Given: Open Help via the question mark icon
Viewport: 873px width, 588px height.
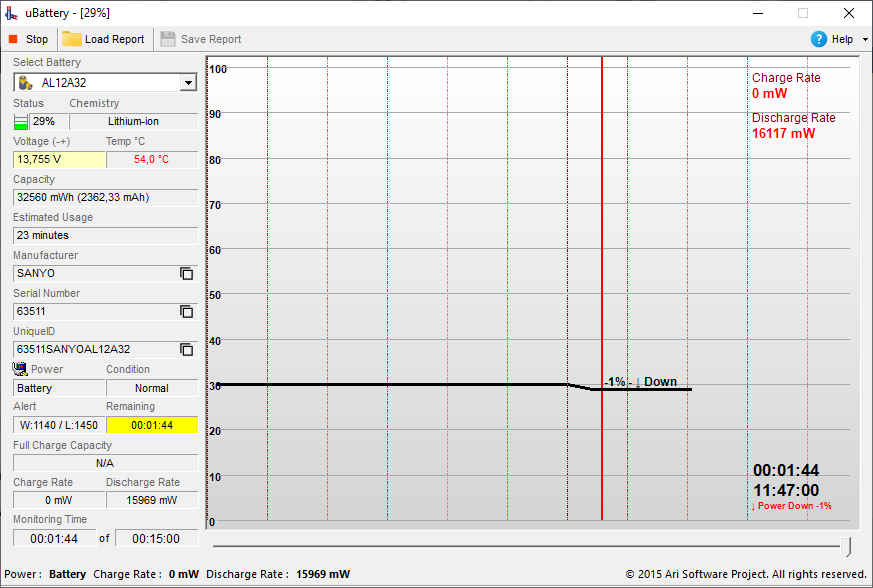Looking at the screenshot, I should [818, 39].
